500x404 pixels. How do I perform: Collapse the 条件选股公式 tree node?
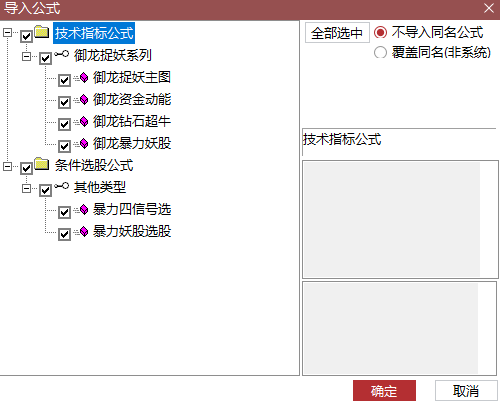click(7, 166)
